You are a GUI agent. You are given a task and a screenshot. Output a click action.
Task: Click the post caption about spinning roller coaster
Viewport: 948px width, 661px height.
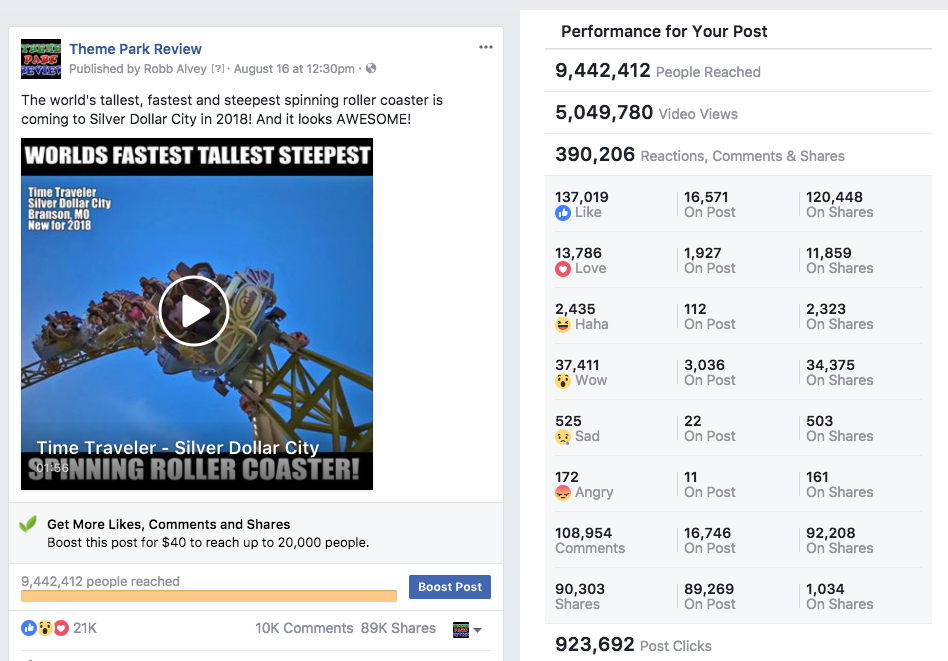point(232,109)
